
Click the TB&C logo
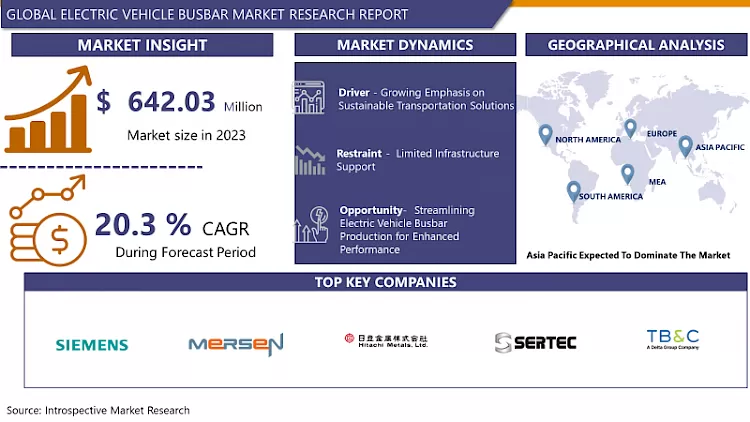click(x=673, y=339)
